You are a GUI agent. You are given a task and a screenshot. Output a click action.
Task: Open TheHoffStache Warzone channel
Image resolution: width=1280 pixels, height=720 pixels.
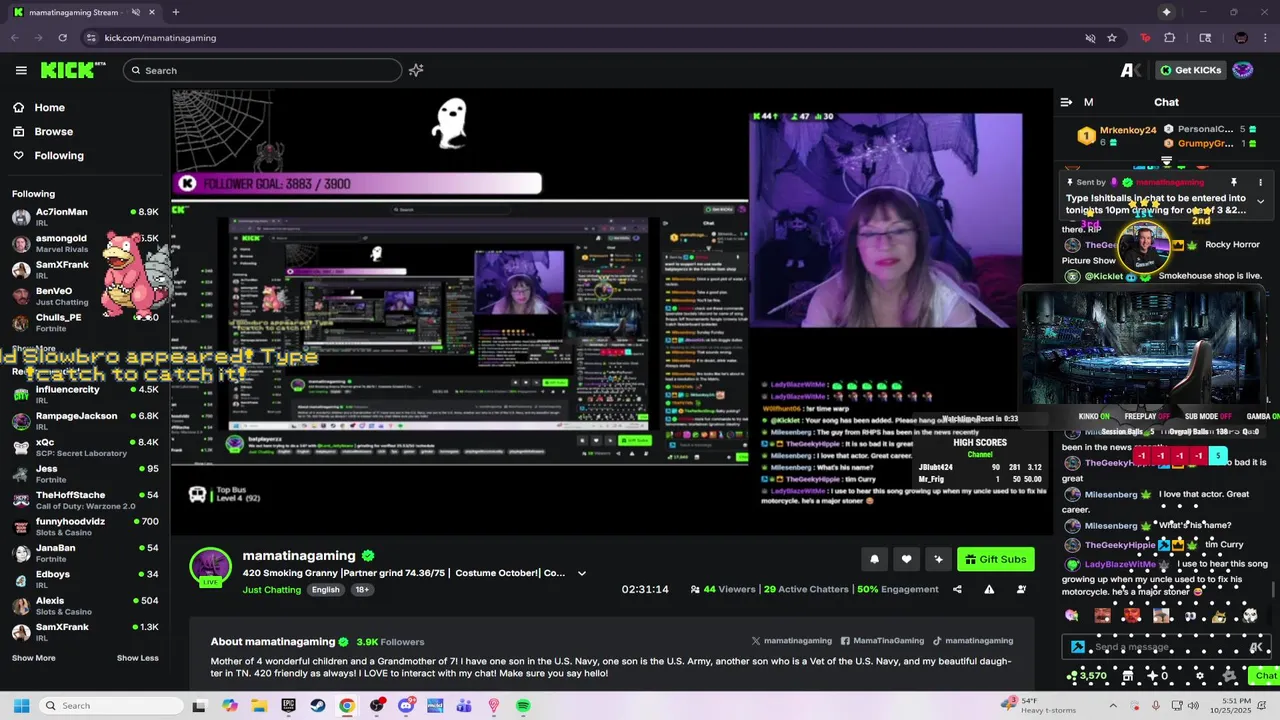tap(85, 500)
